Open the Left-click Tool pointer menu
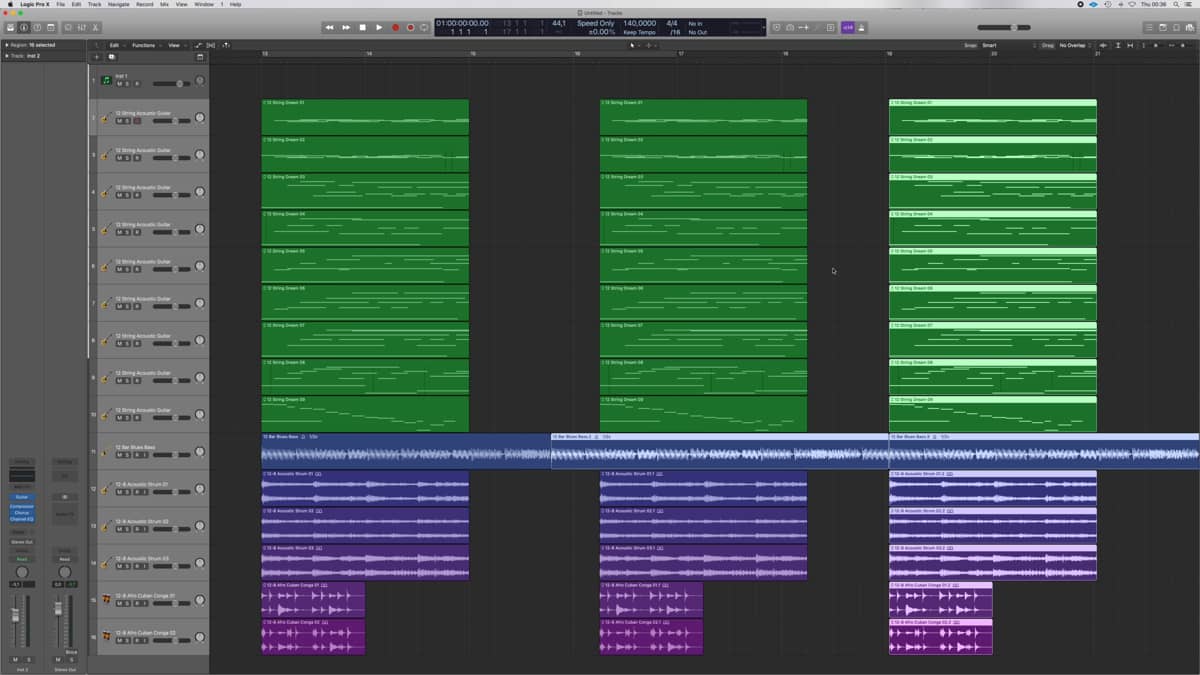This screenshot has height=675, width=1200. coord(634,45)
